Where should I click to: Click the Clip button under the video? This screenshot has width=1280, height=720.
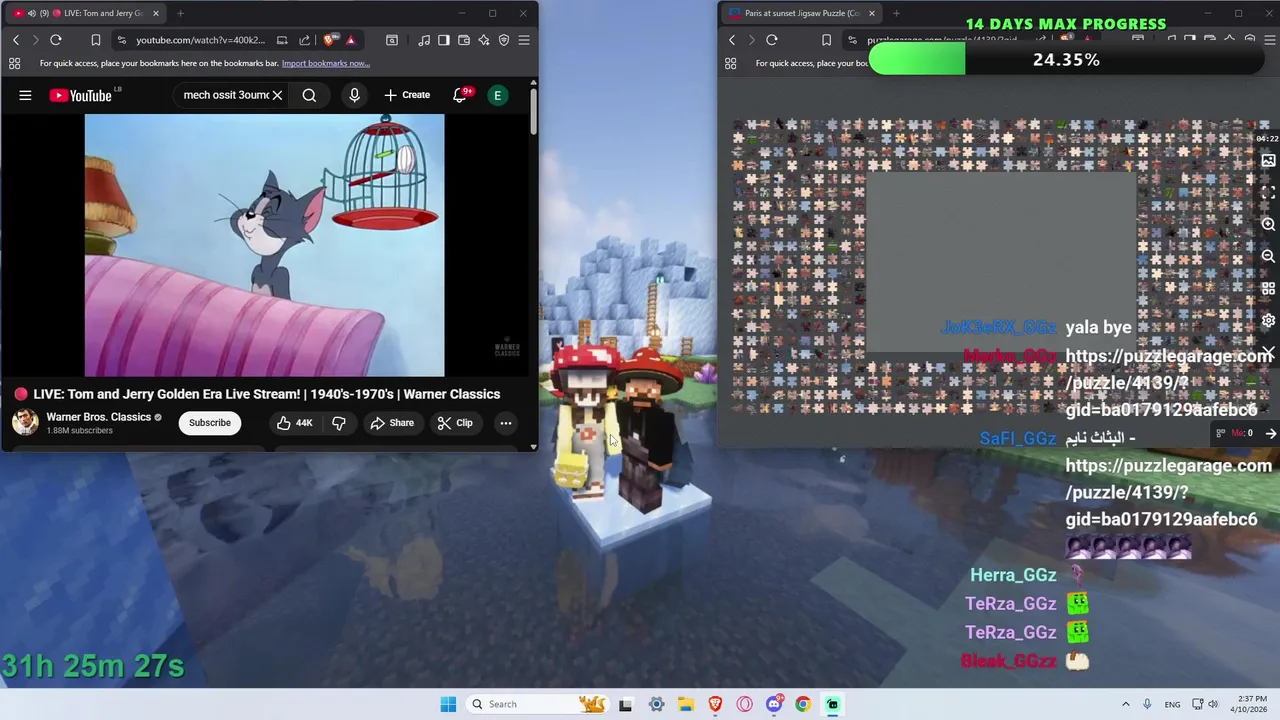tap(455, 423)
